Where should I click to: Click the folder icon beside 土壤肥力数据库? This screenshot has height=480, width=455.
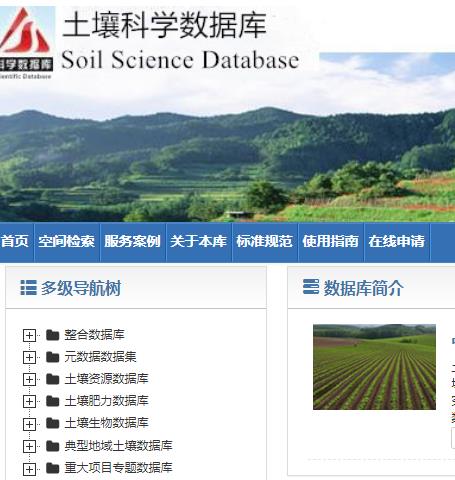(x=53, y=401)
